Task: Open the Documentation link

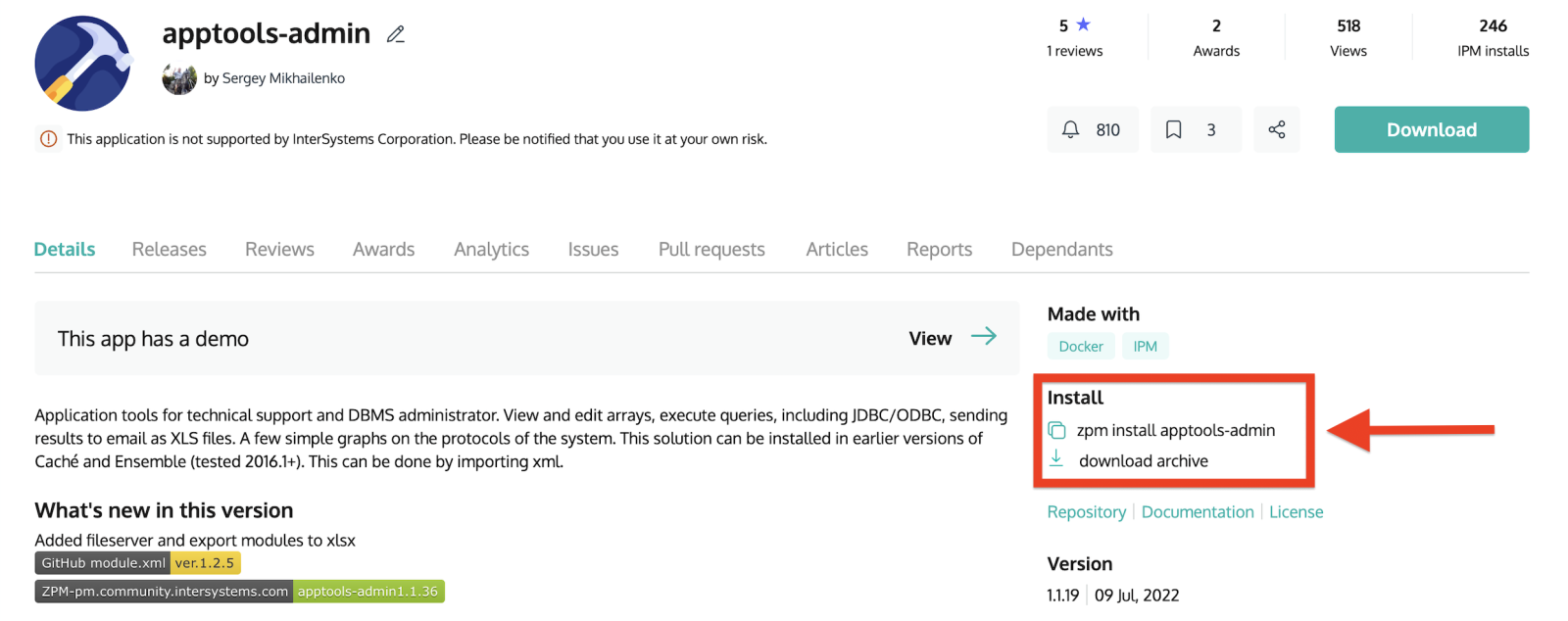Action: (1198, 511)
